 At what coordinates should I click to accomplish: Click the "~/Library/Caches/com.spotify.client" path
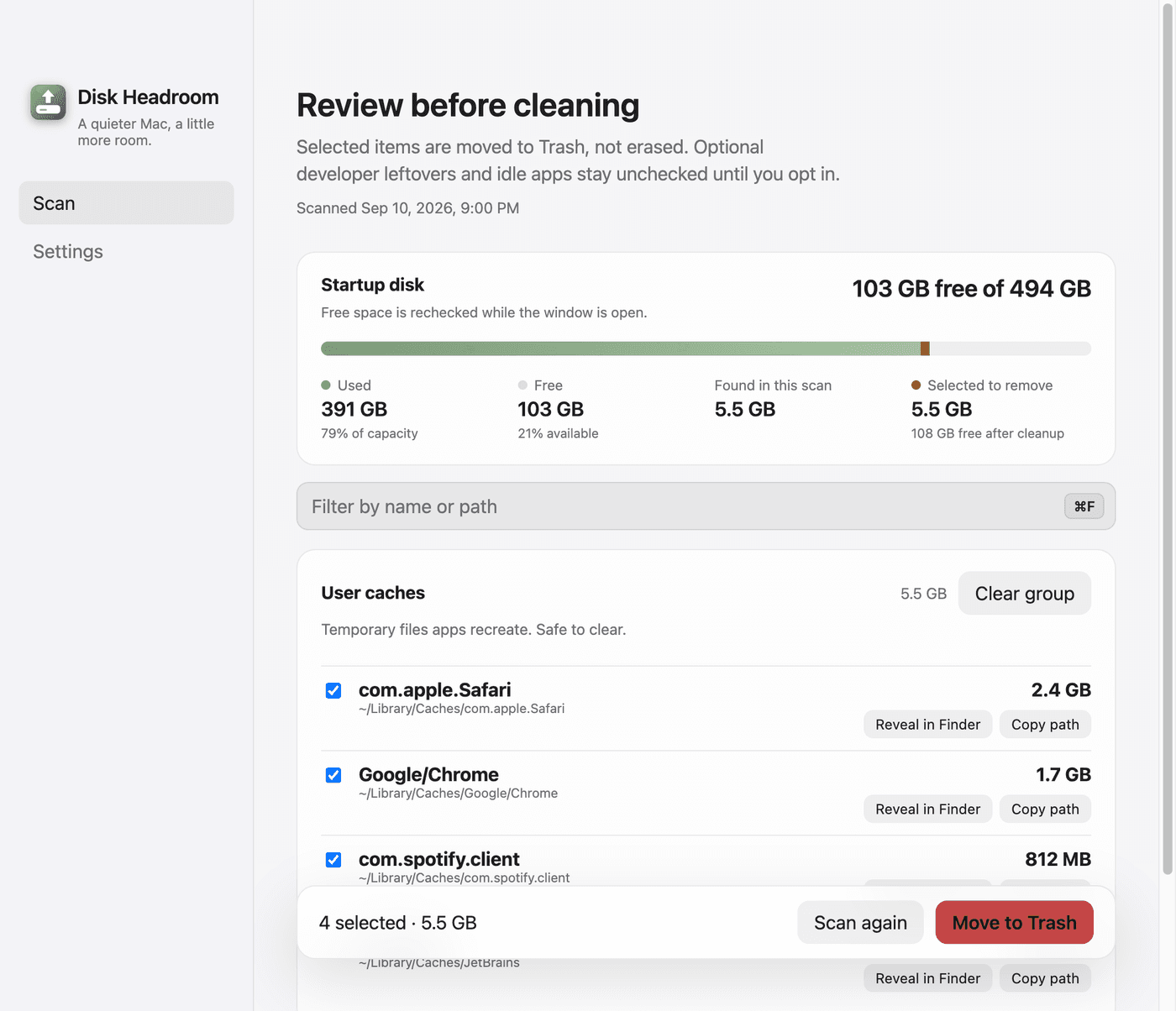[x=464, y=877]
